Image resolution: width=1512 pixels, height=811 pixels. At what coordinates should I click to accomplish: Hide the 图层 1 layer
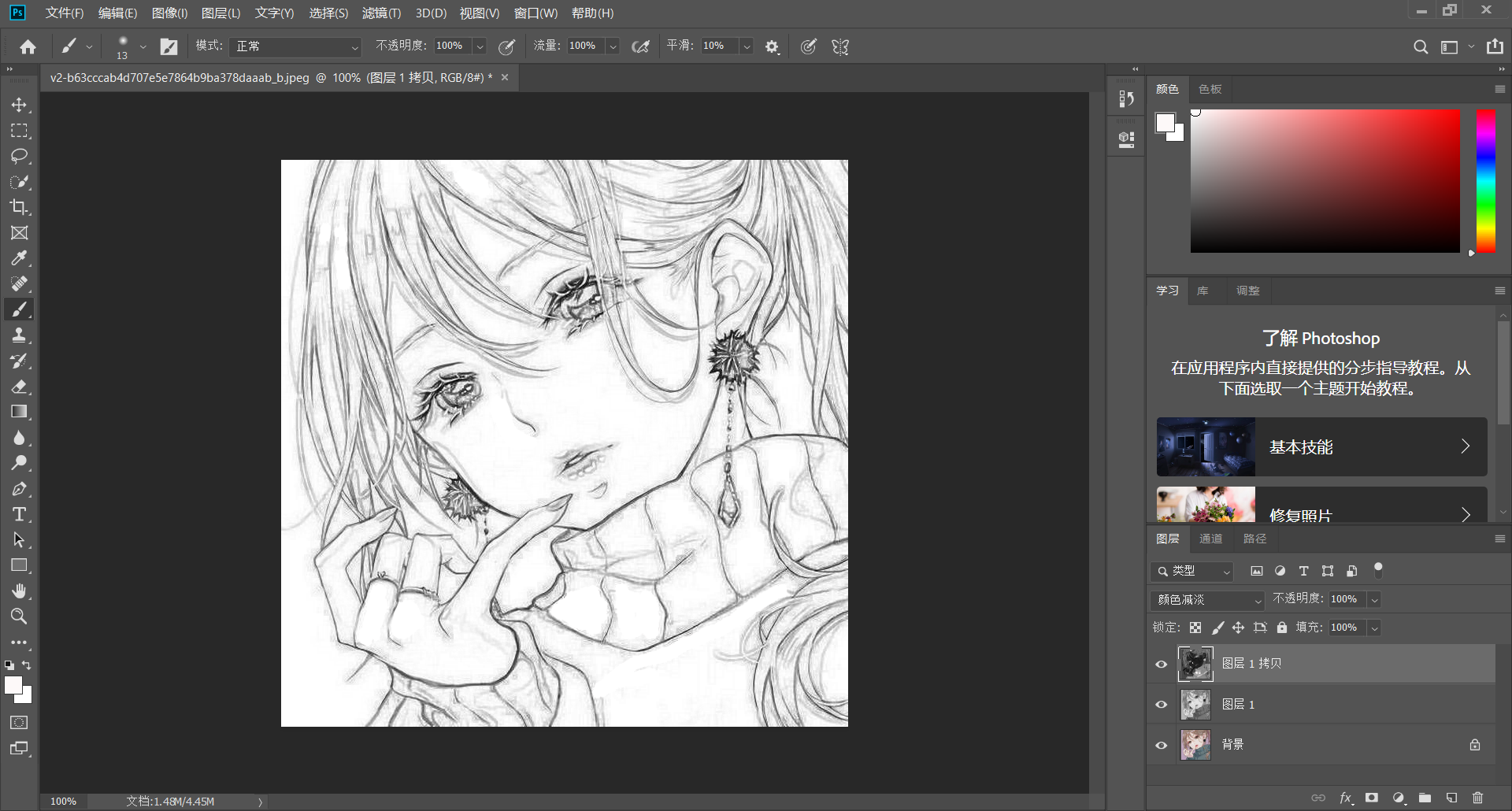point(1161,705)
